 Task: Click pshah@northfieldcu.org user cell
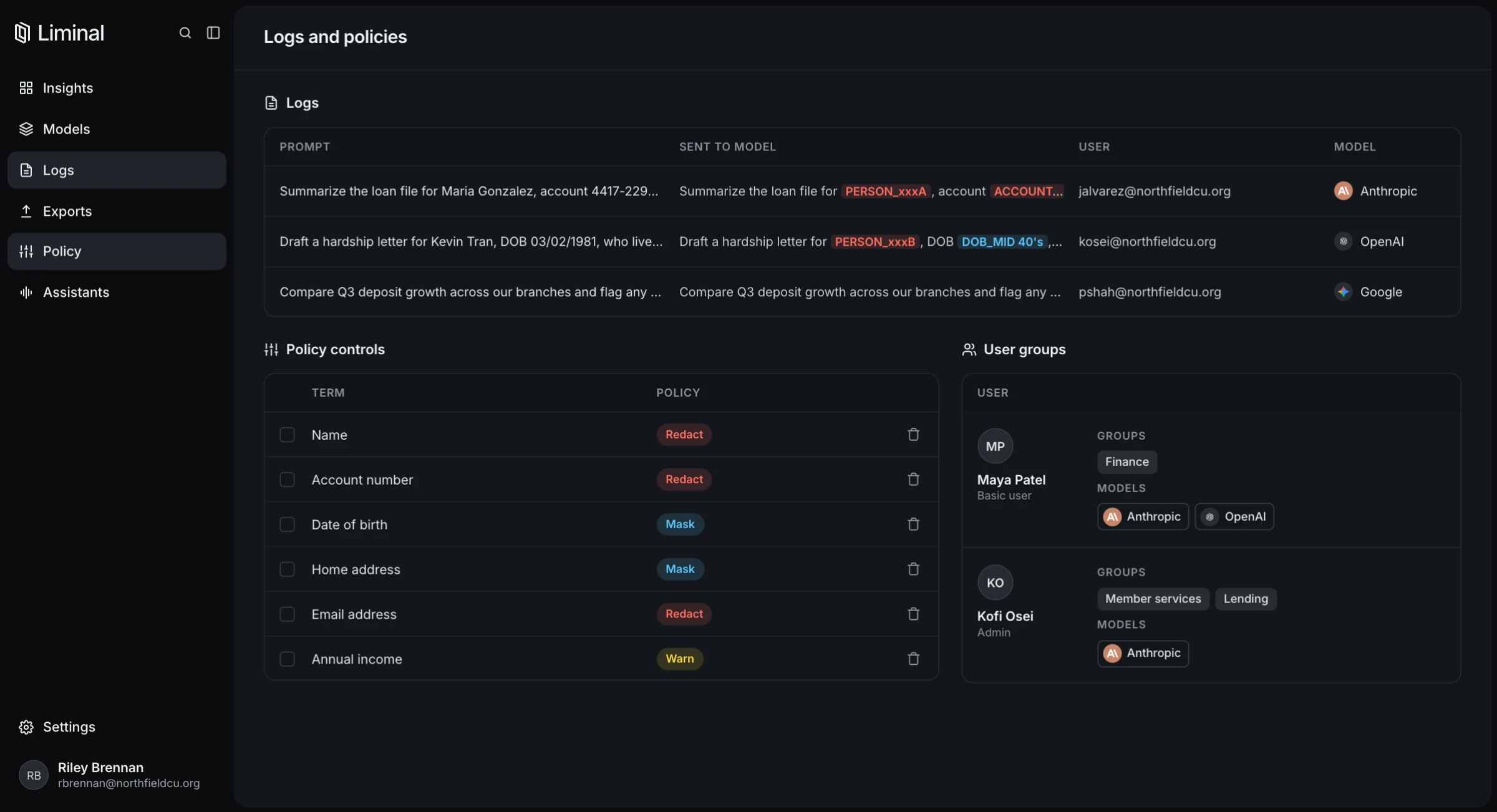(1150, 292)
